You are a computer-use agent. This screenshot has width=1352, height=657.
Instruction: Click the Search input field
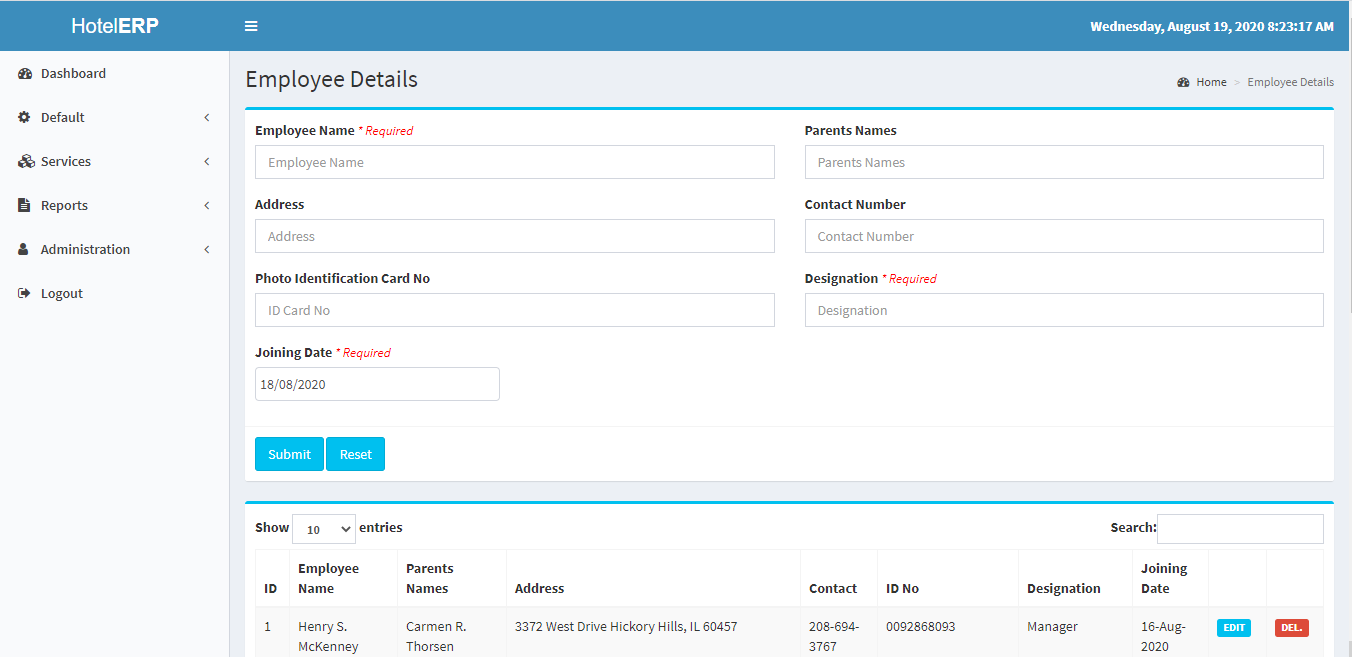click(1240, 528)
